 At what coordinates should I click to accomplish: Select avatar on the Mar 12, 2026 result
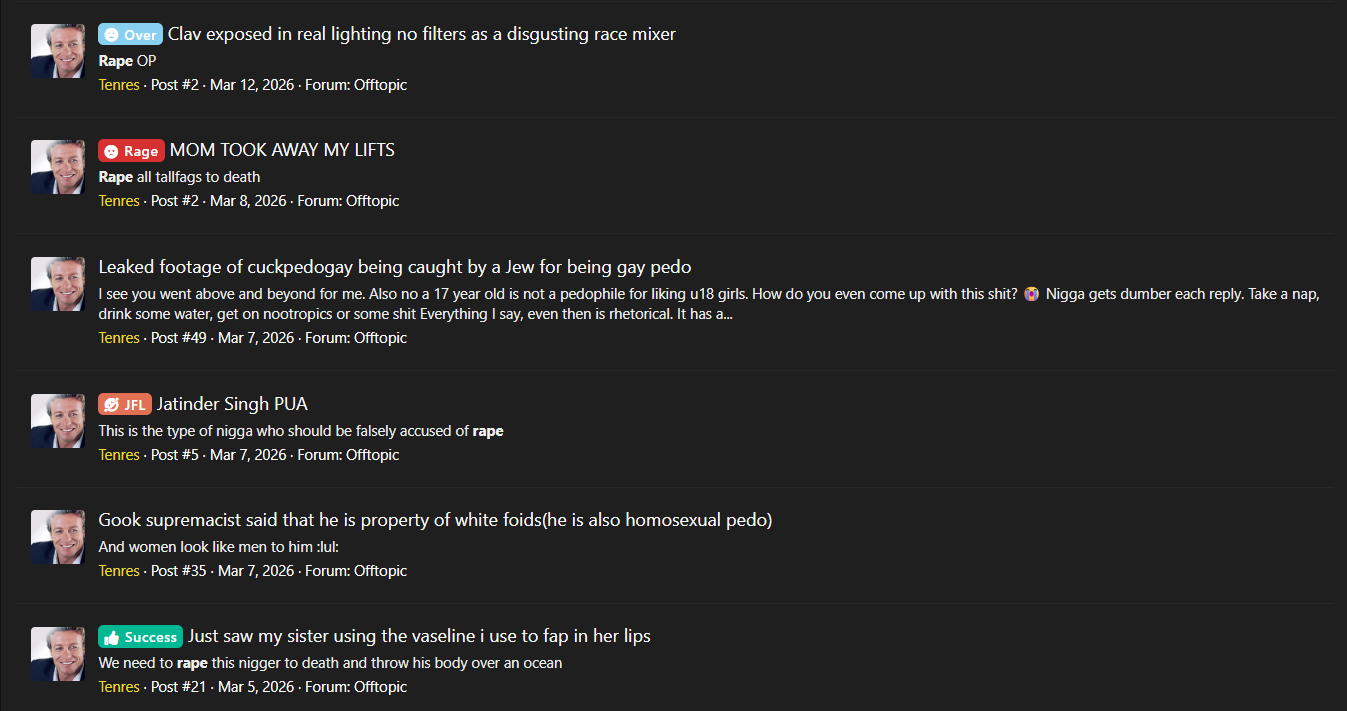pyautogui.click(x=58, y=51)
